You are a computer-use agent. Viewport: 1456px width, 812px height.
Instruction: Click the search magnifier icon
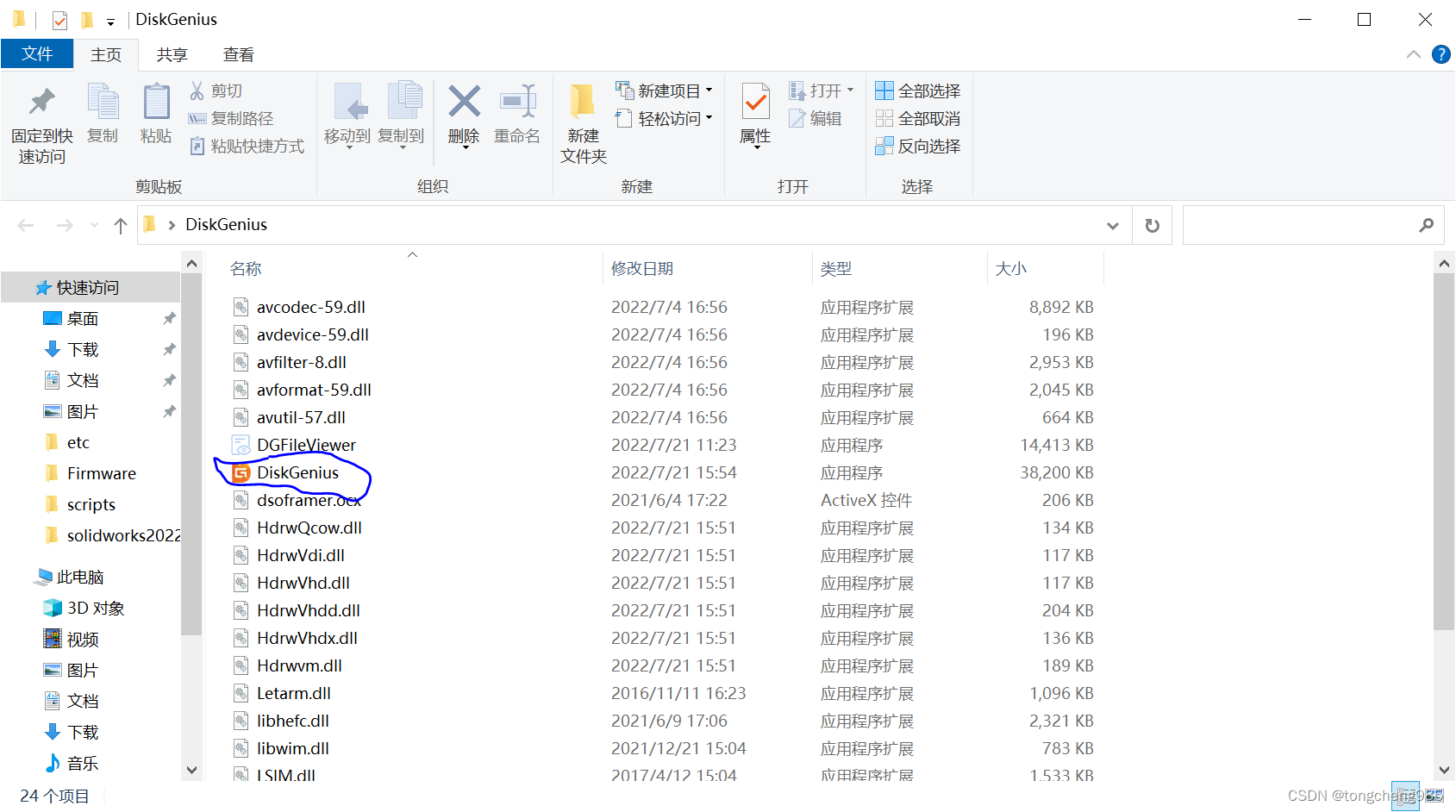point(1426,225)
